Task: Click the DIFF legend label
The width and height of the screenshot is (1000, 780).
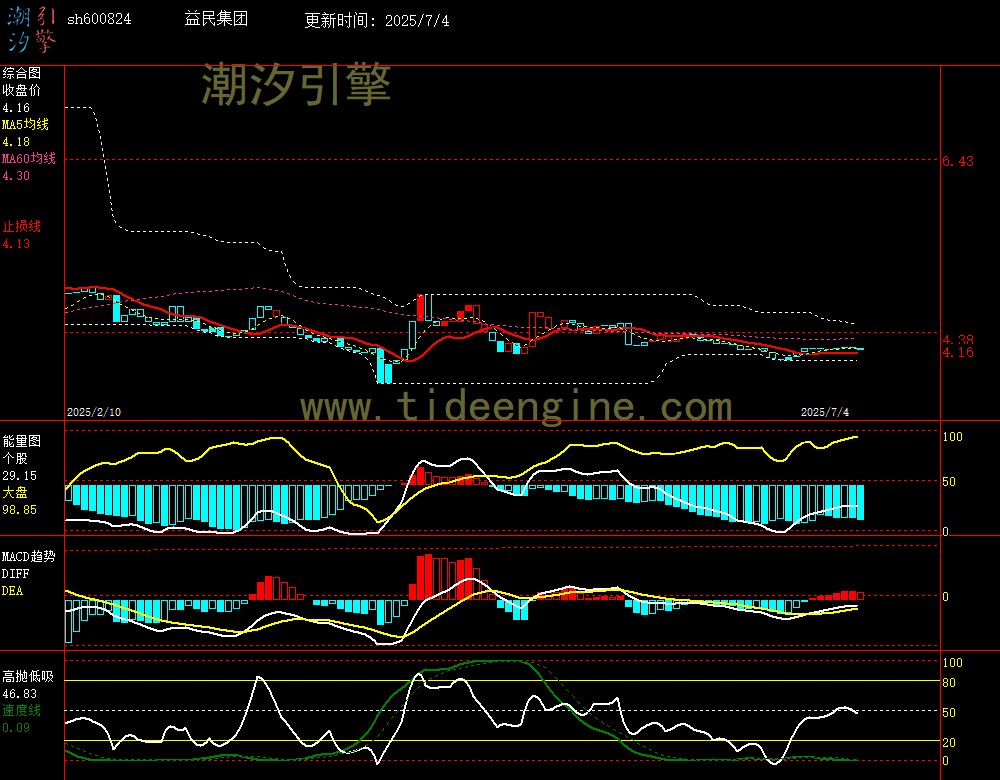Action: 15,573
